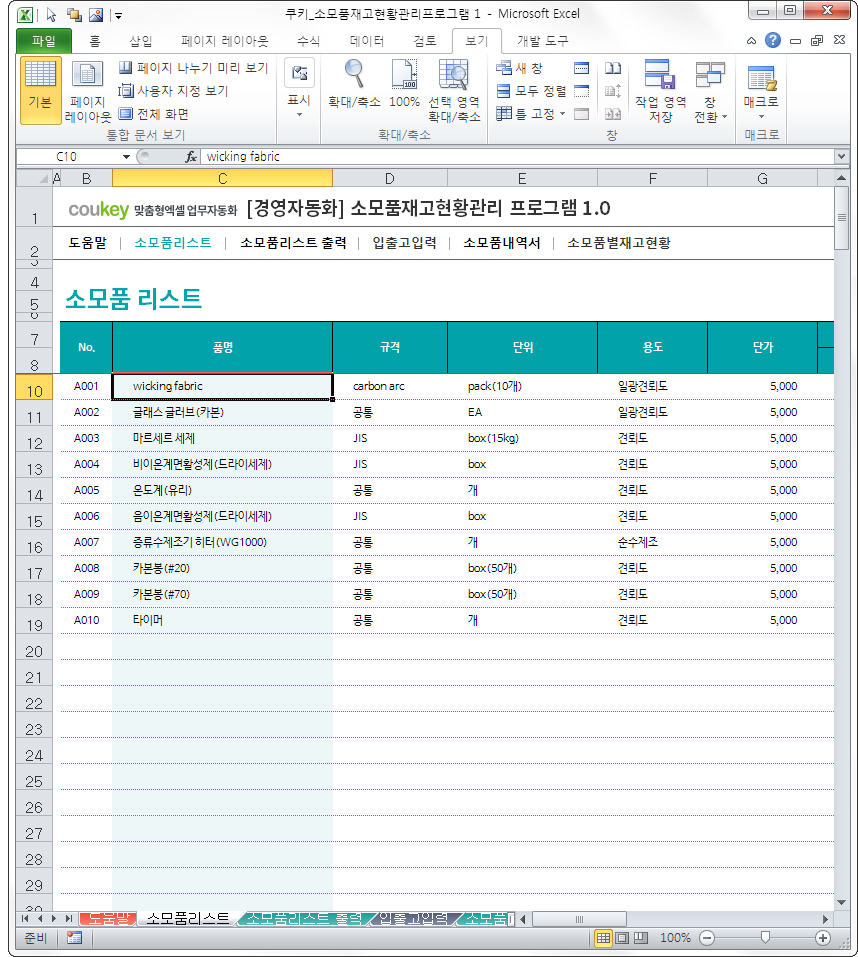Set zoom to 100% from ribbon
858x957 pixels.
404,85
